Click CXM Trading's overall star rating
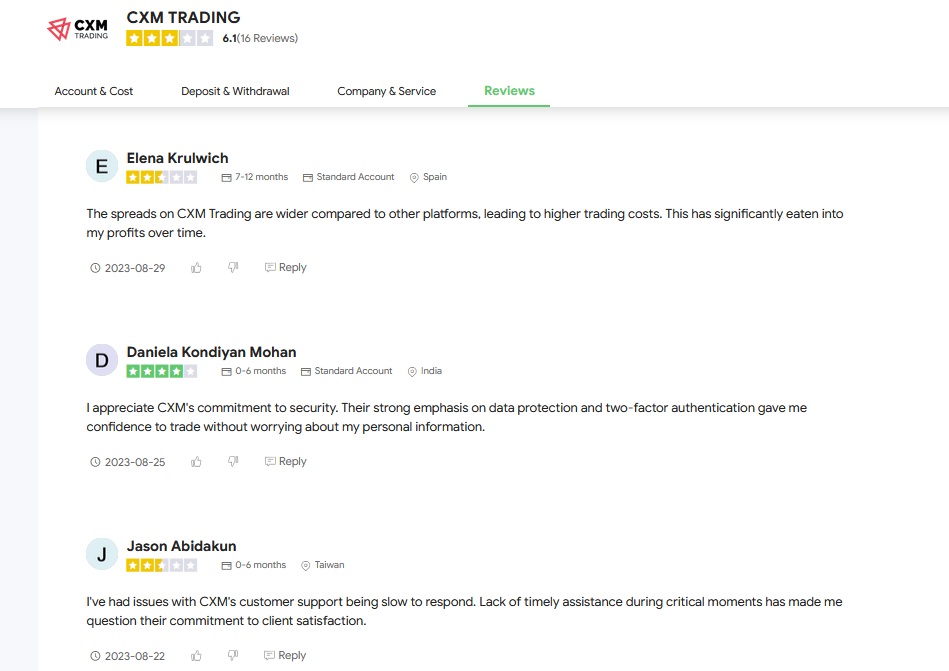The width and height of the screenshot is (949, 671). point(169,38)
